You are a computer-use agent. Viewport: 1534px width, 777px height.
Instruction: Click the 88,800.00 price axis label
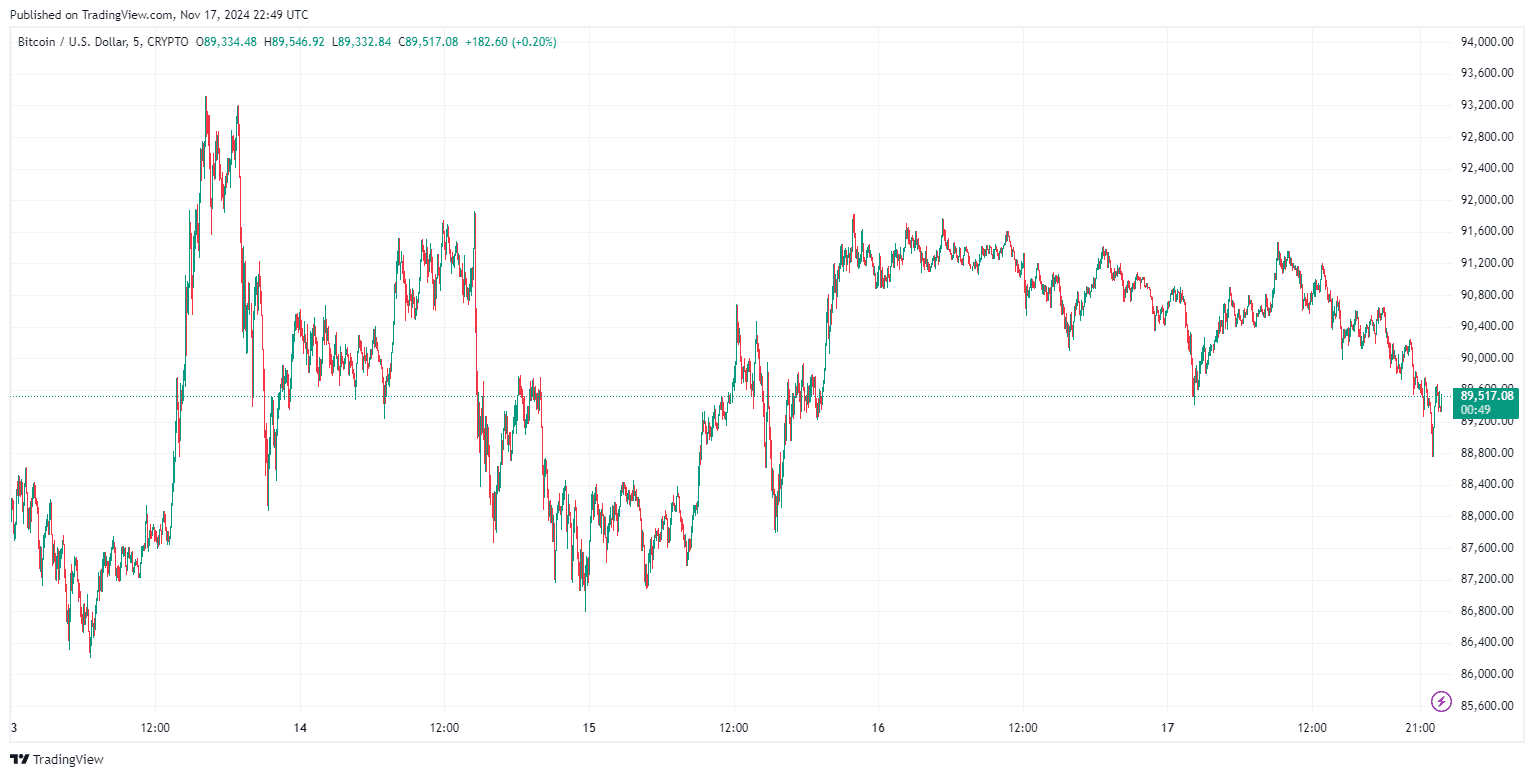pos(1485,453)
